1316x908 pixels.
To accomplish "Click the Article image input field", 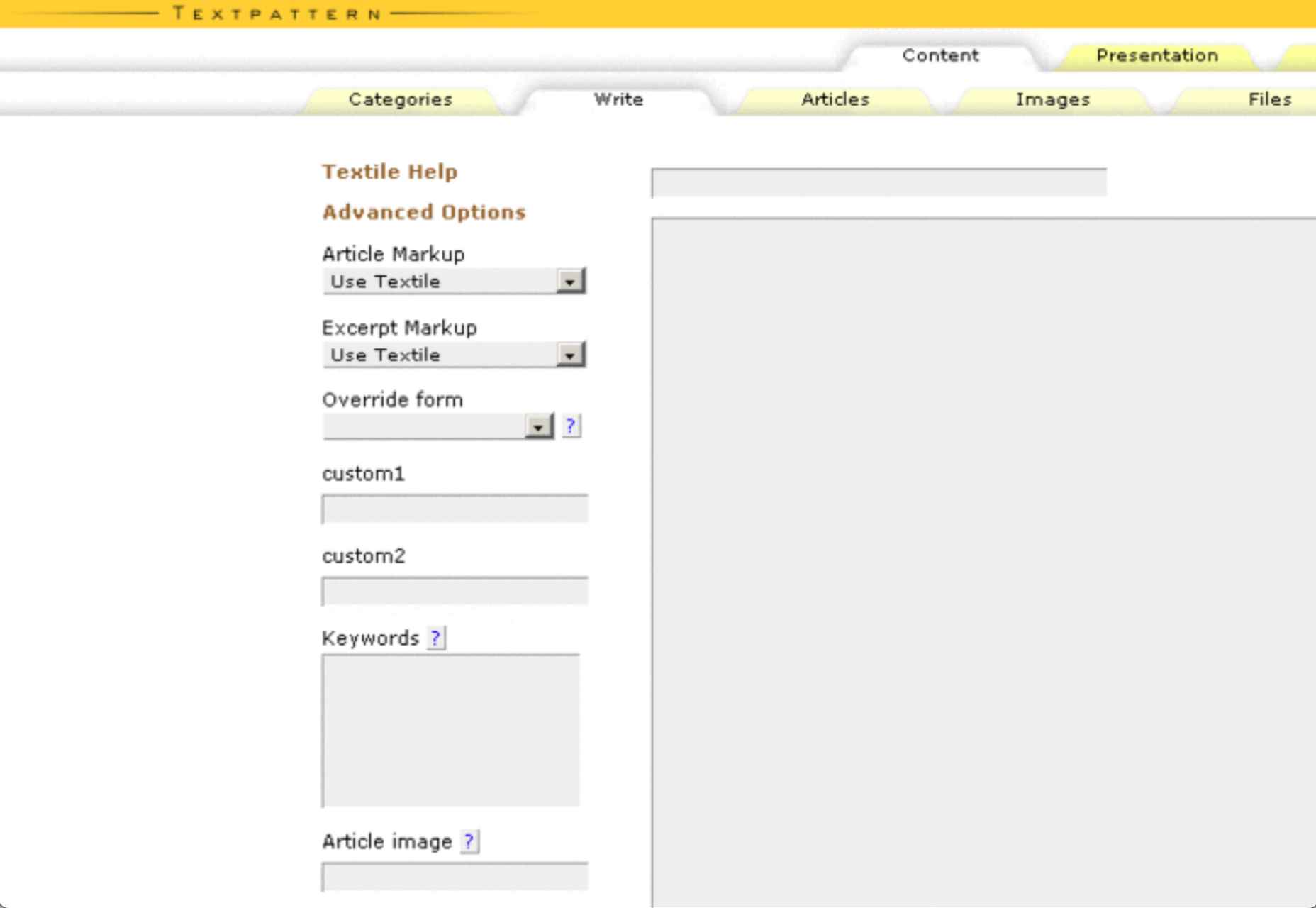I will pos(455,877).
